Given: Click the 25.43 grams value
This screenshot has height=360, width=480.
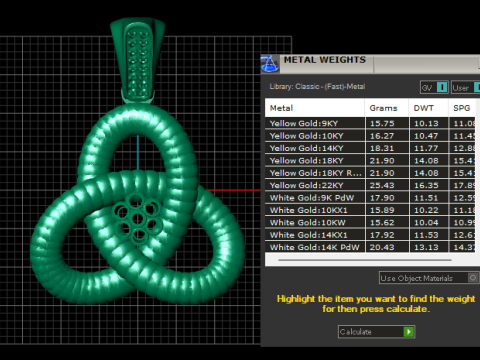Looking at the screenshot, I should (x=382, y=185).
